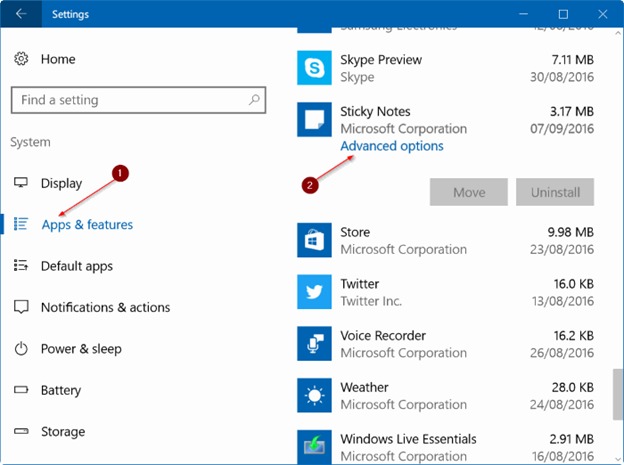Screen dimensions: 624x465
Task: Select the Twitter app entry text
Action: pyautogui.click(x=359, y=284)
